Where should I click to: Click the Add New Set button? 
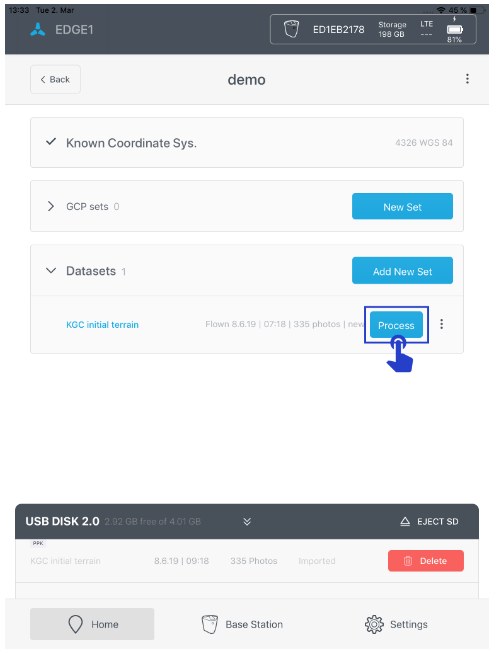pyautogui.click(x=402, y=271)
